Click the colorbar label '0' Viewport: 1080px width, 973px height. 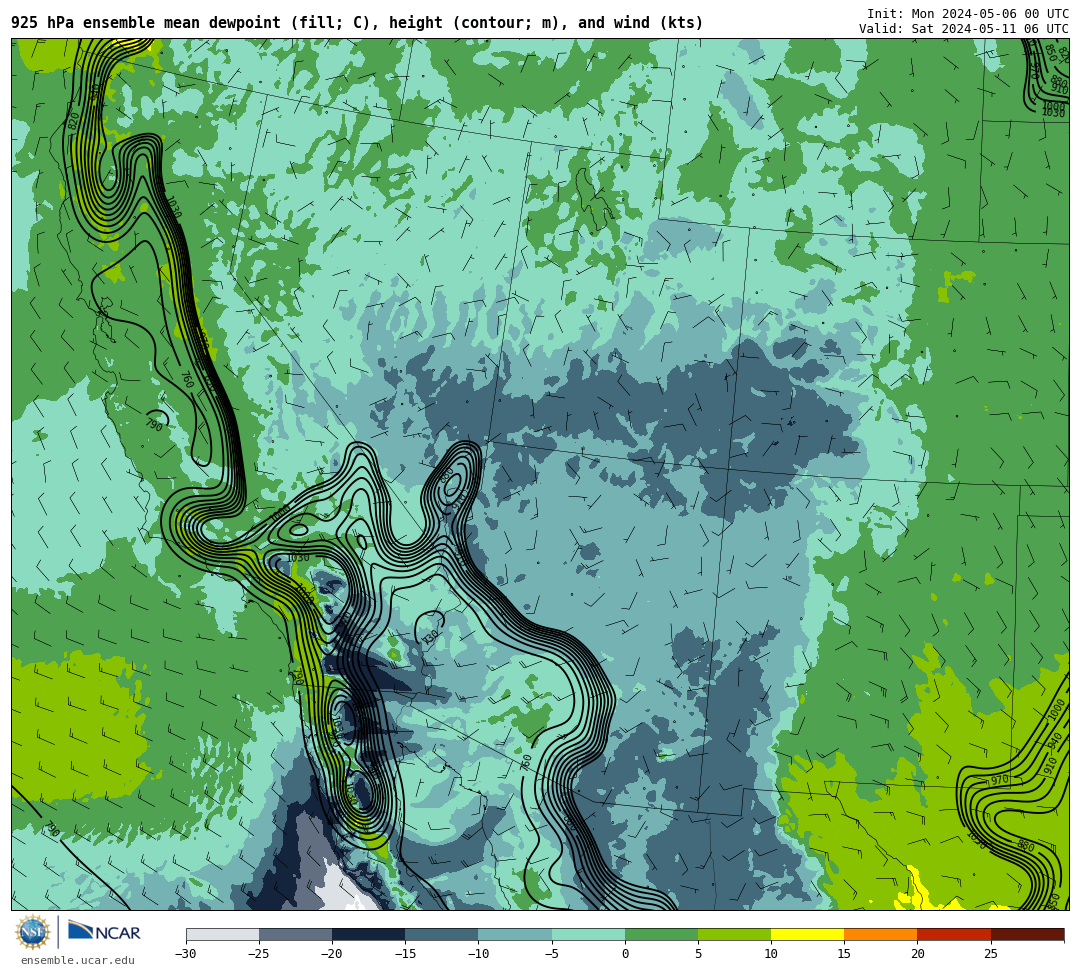(x=625, y=954)
